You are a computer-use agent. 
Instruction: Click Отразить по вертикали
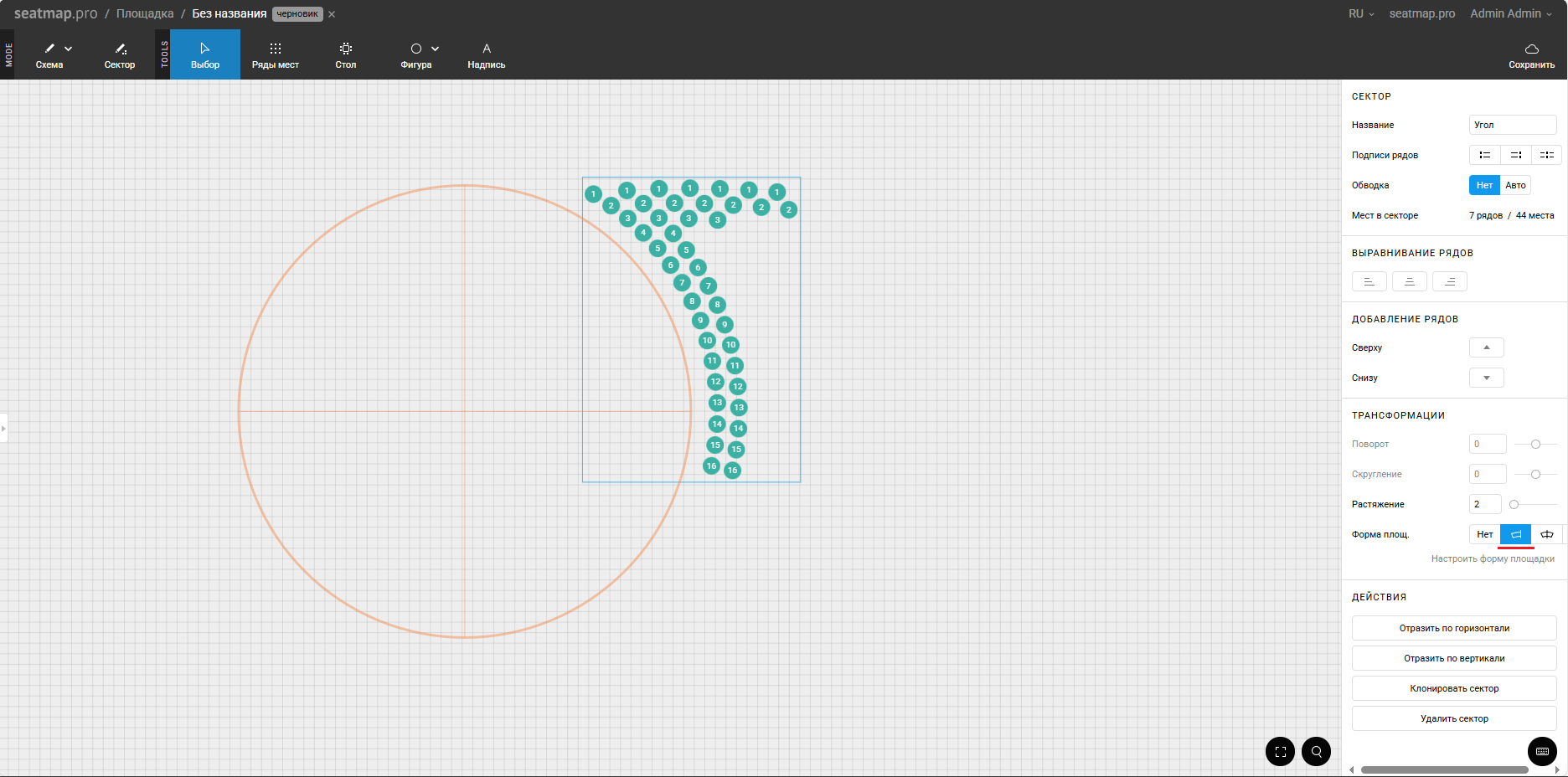point(1454,658)
